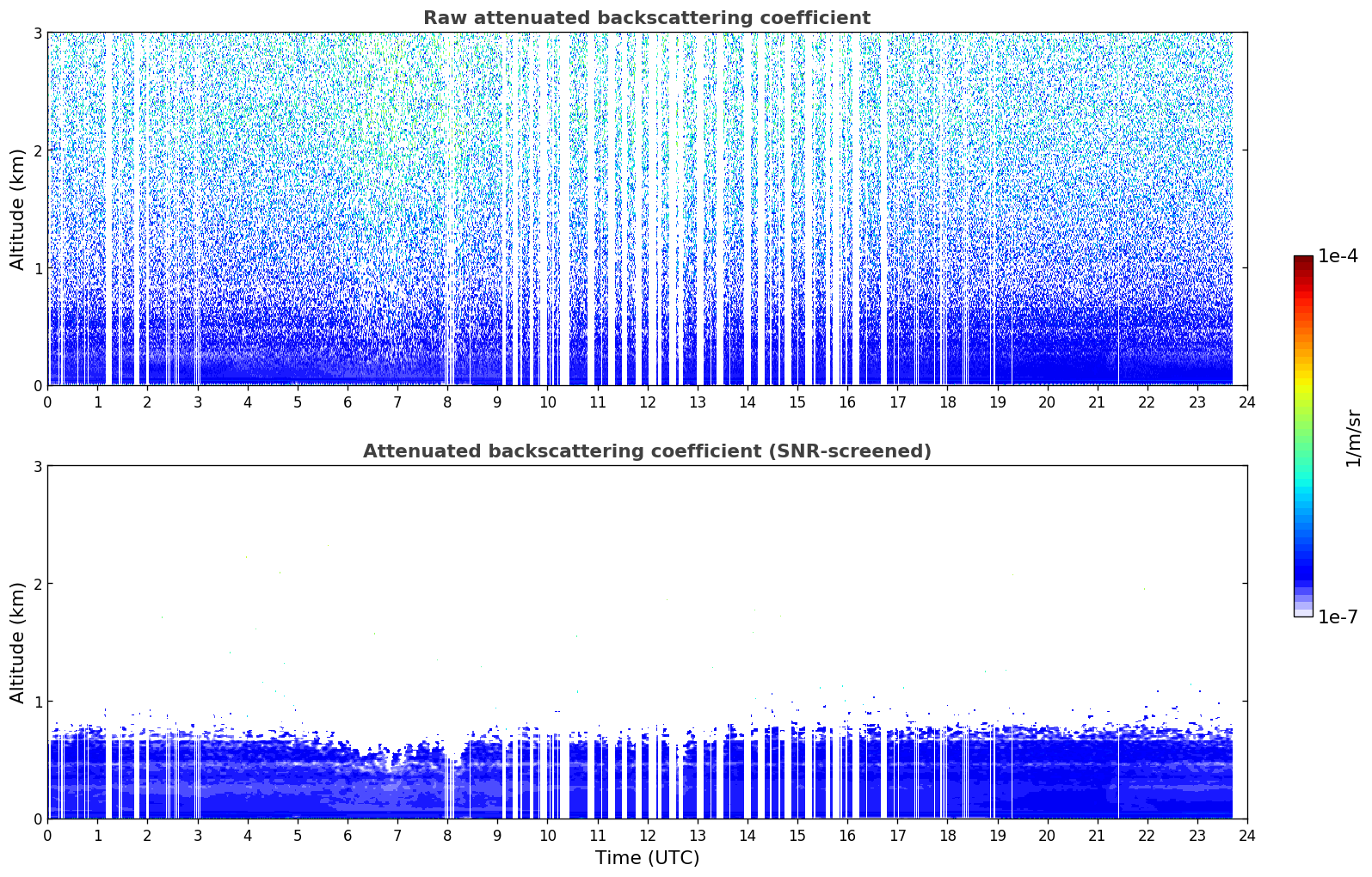Viewport: 1372px width, 877px height.
Task: Click the '1e-4' colorbar maximum label
Action: tap(1338, 256)
